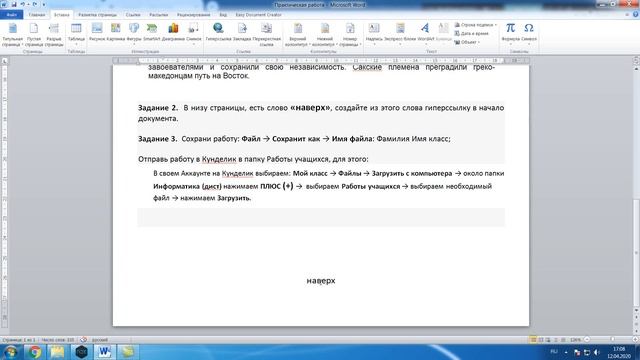
Task: Switch to the Рецензирование tab
Action: (194, 15)
